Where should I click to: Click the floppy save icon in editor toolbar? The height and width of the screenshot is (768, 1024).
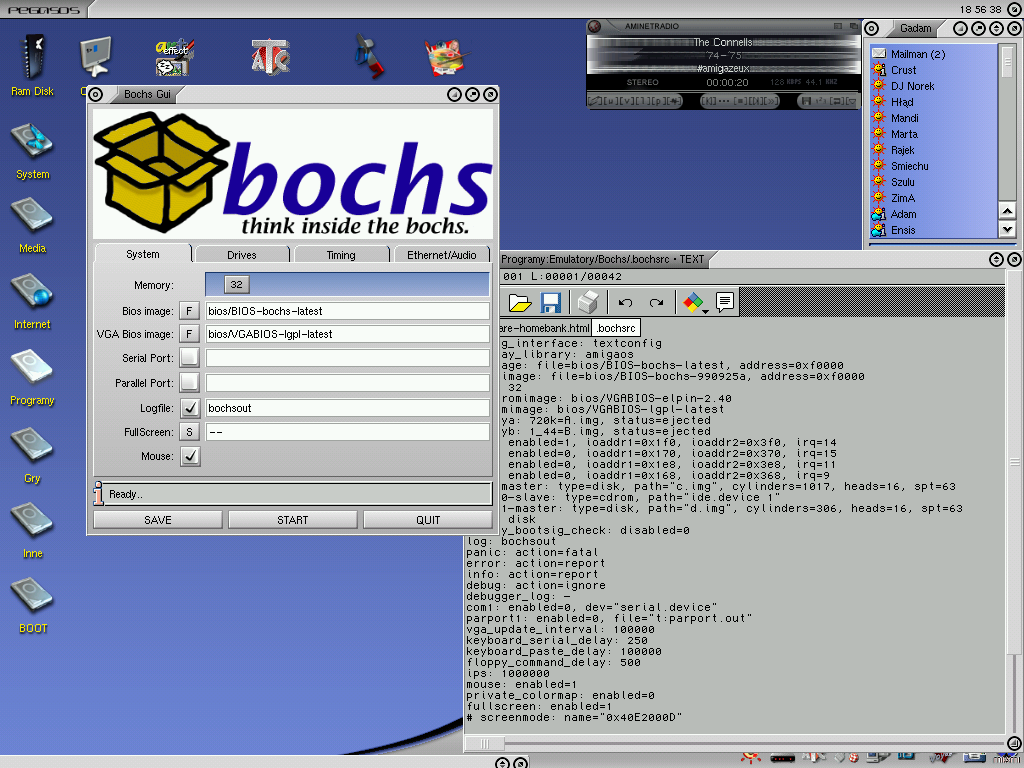click(551, 302)
